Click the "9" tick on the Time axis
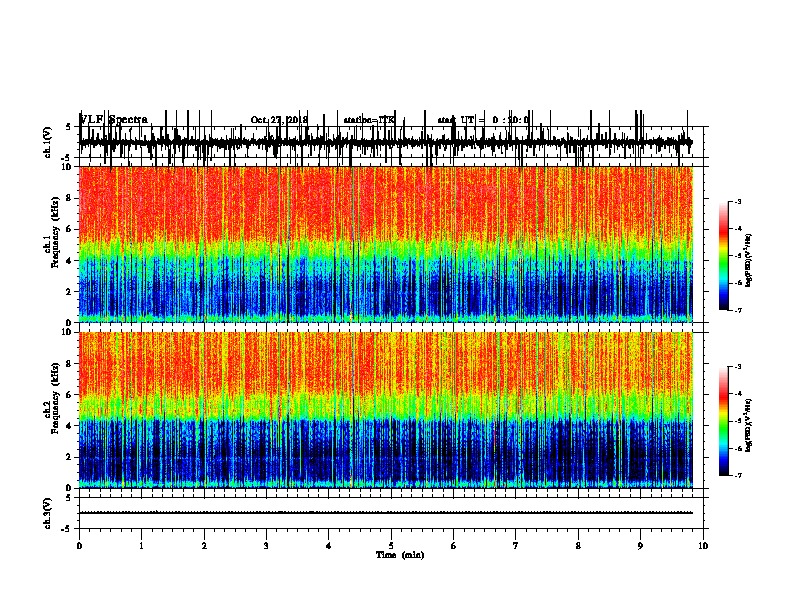The height and width of the screenshot is (612, 792). (x=640, y=546)
